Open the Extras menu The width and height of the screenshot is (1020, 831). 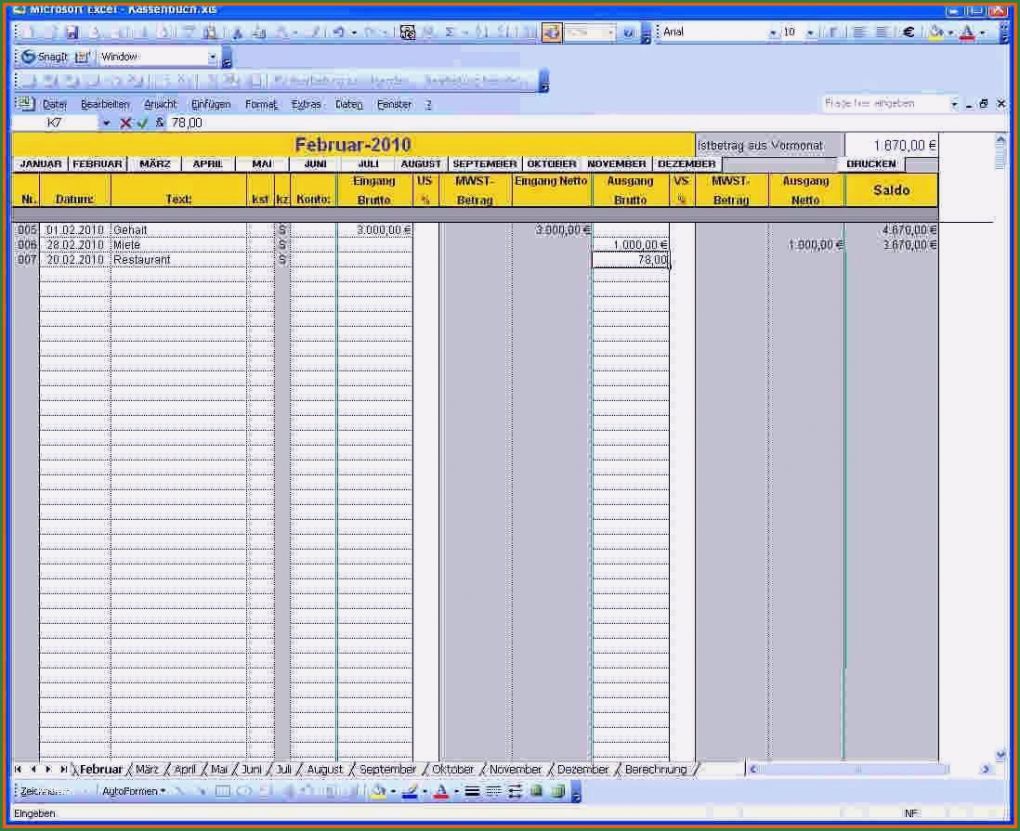click(x=306, y=104)
